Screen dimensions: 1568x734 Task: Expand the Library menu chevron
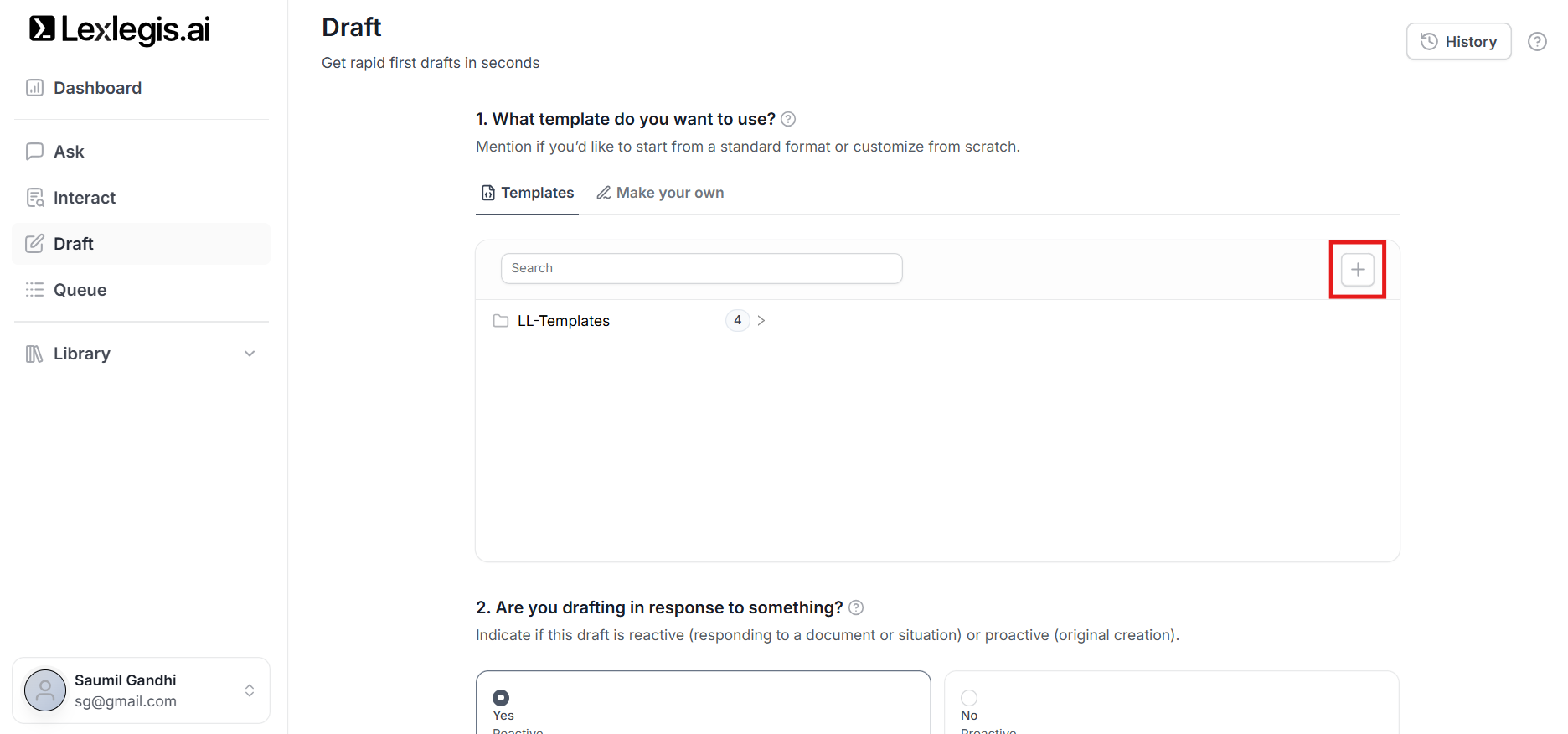[x=250, y=354]
